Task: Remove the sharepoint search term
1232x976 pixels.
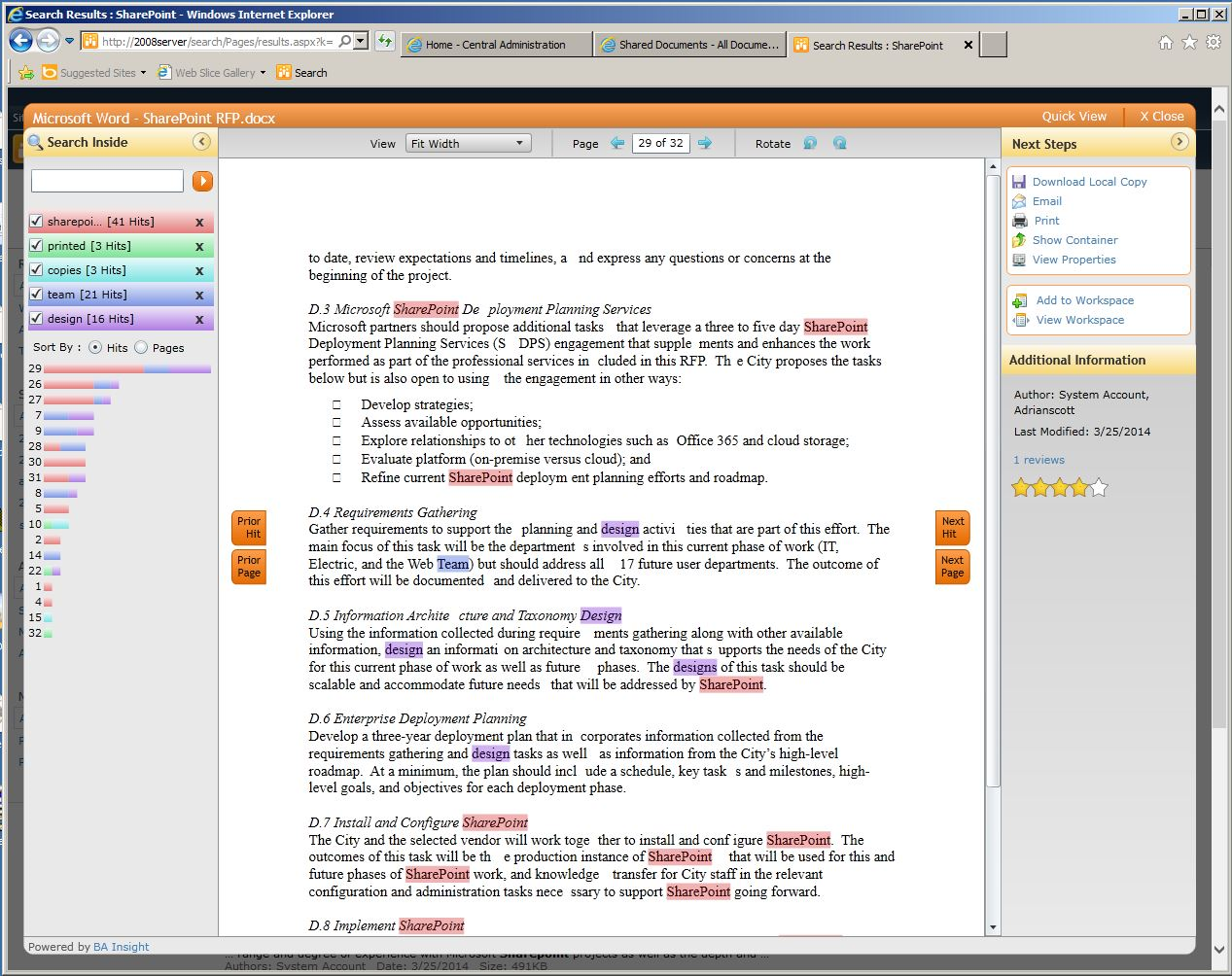Action: 199,223
